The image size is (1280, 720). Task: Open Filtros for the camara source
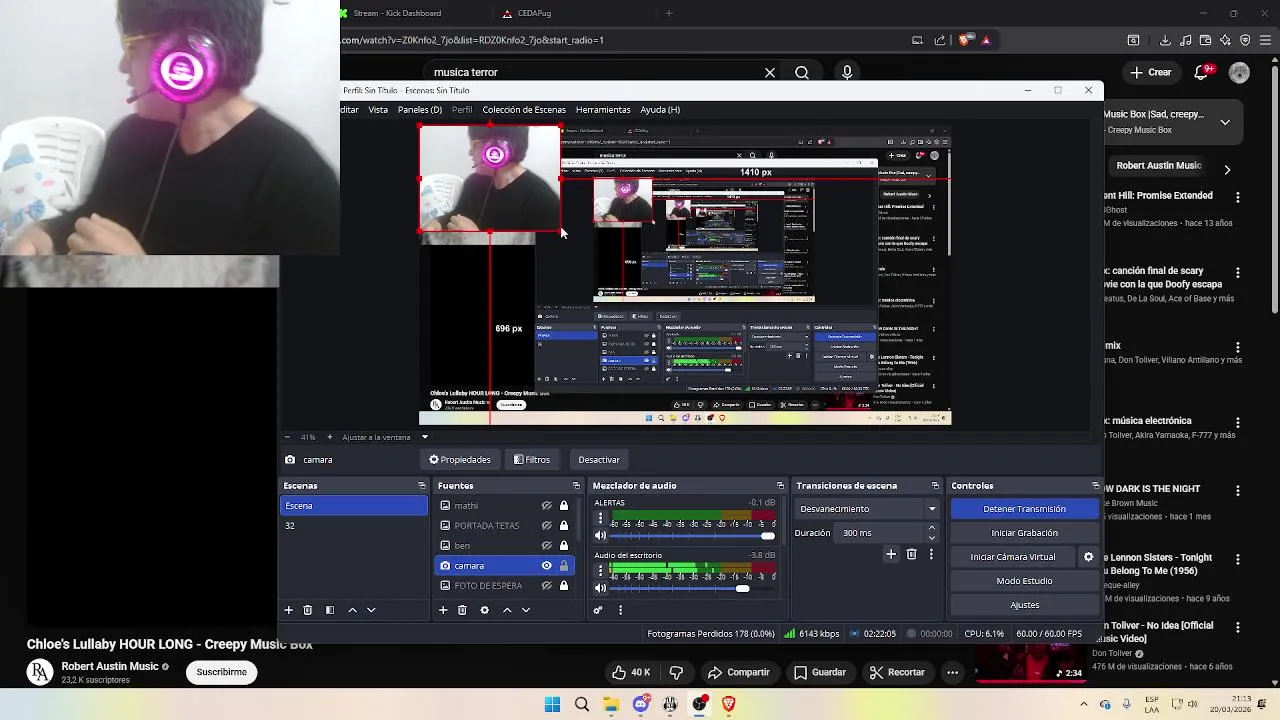[532, 460]
